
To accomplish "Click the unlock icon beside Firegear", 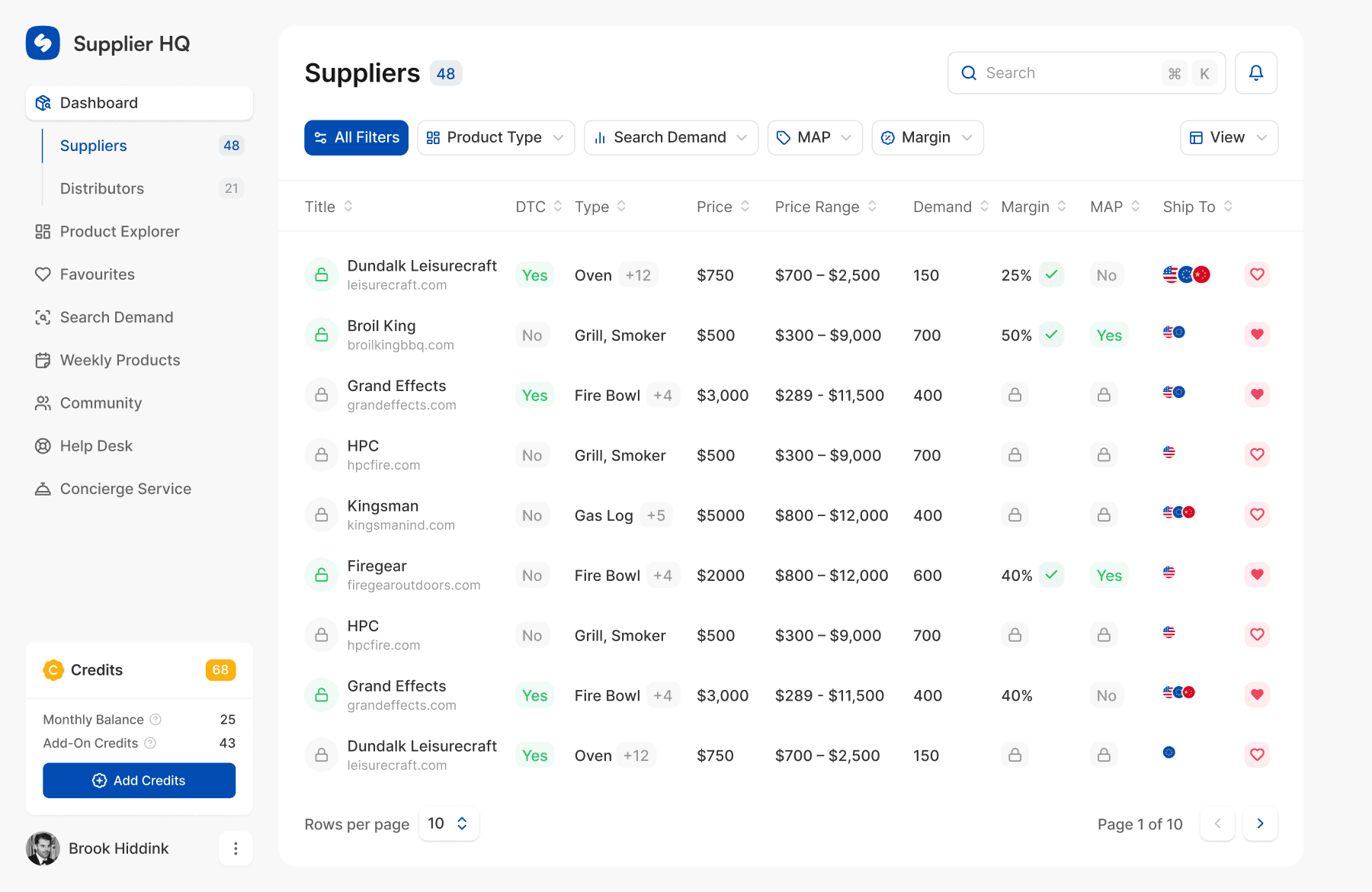I will click(322, 575).
